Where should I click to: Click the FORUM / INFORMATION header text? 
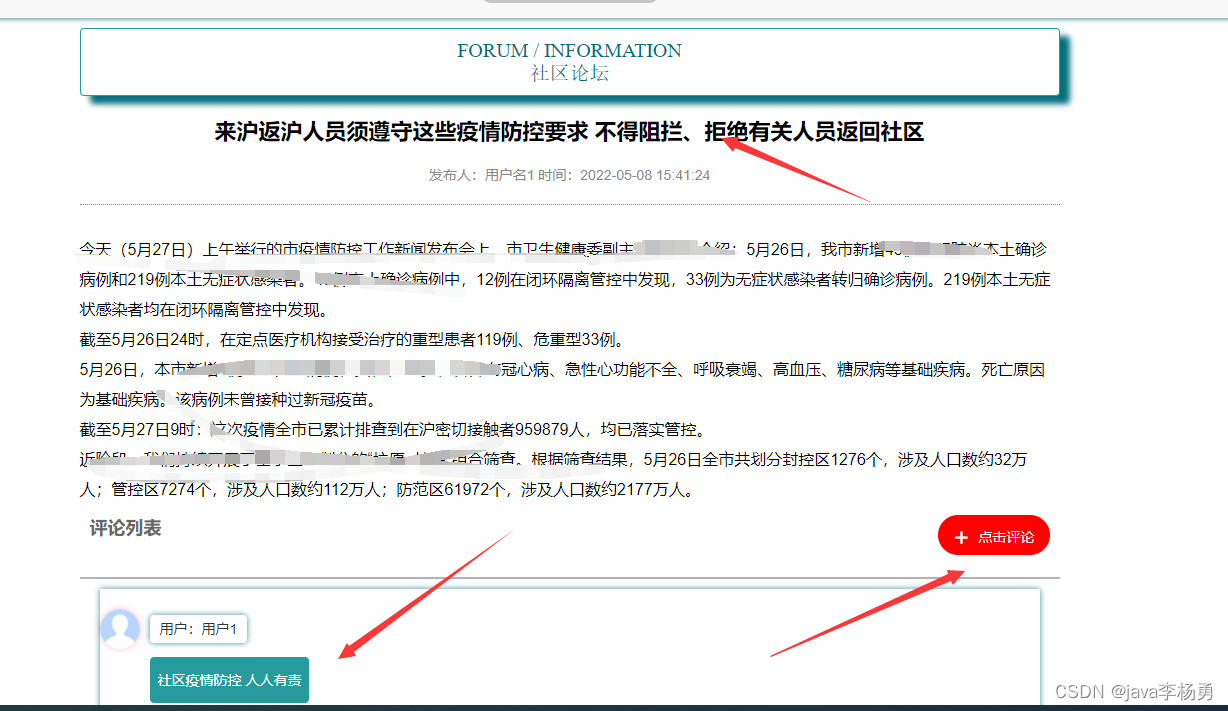[569, 50]
